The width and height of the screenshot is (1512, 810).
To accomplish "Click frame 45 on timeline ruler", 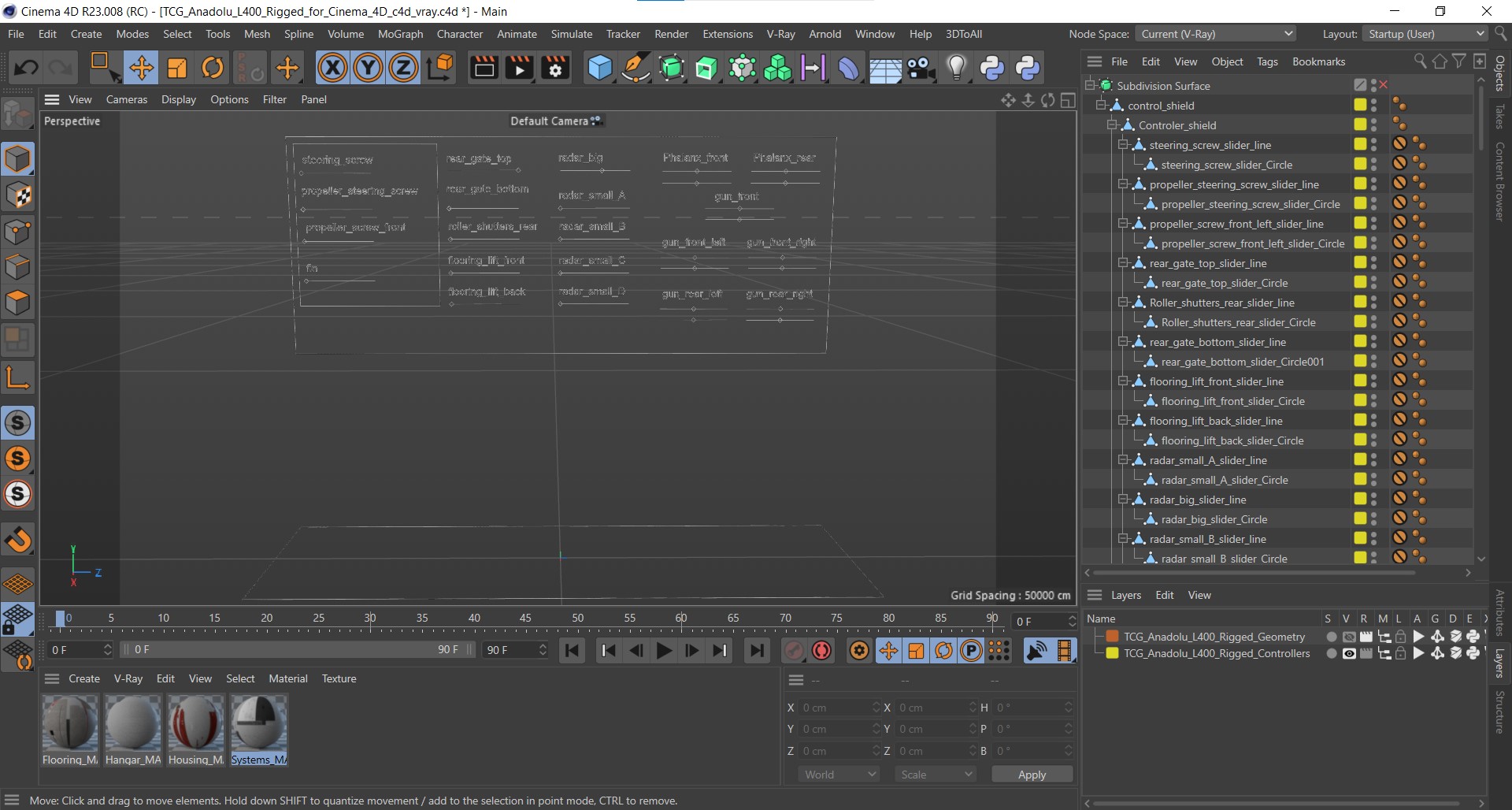I will [x=525, y=619].
